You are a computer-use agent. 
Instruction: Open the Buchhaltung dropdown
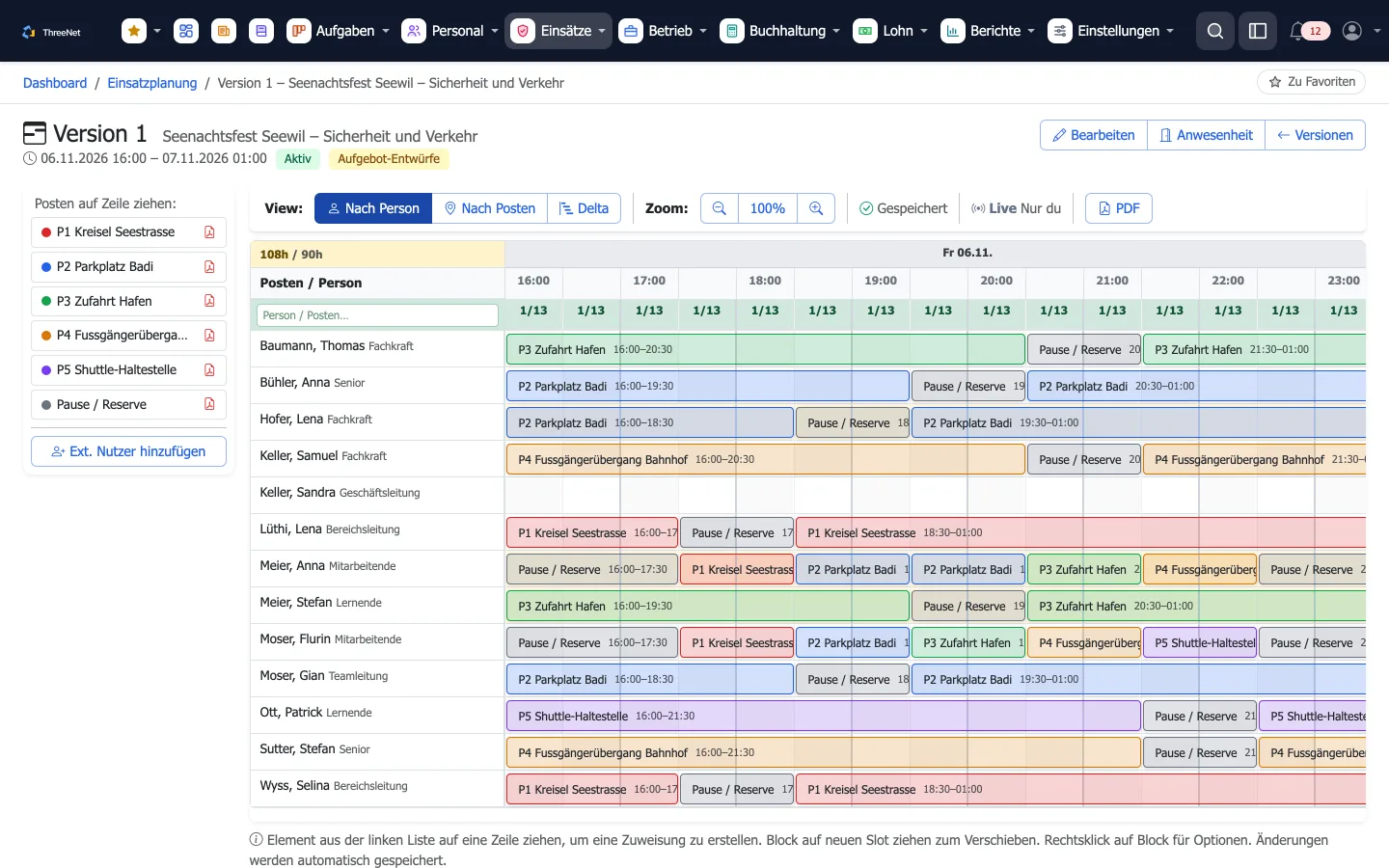click(780, 31)
